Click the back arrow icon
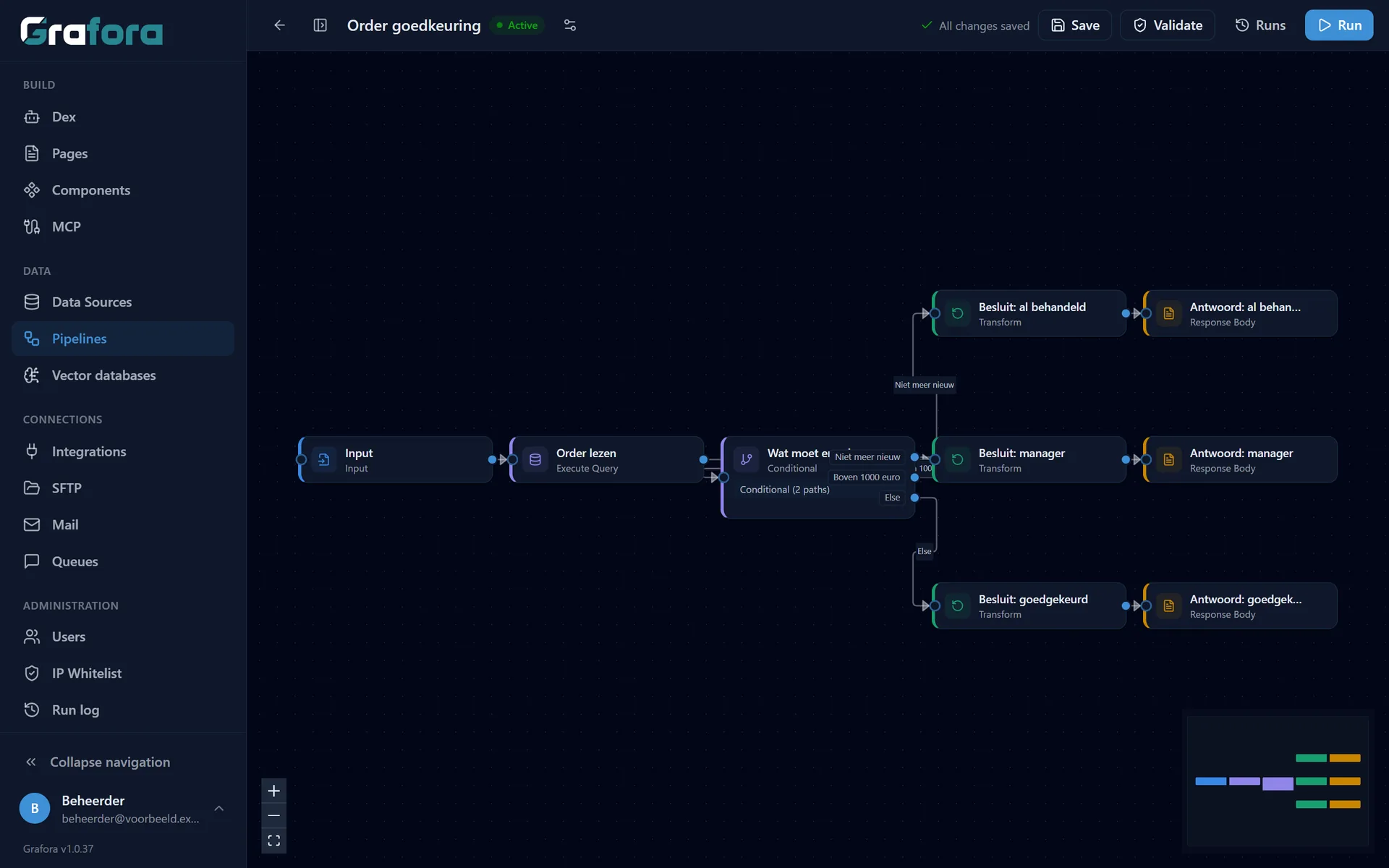1389x868 pixels. tap(279, 25)
